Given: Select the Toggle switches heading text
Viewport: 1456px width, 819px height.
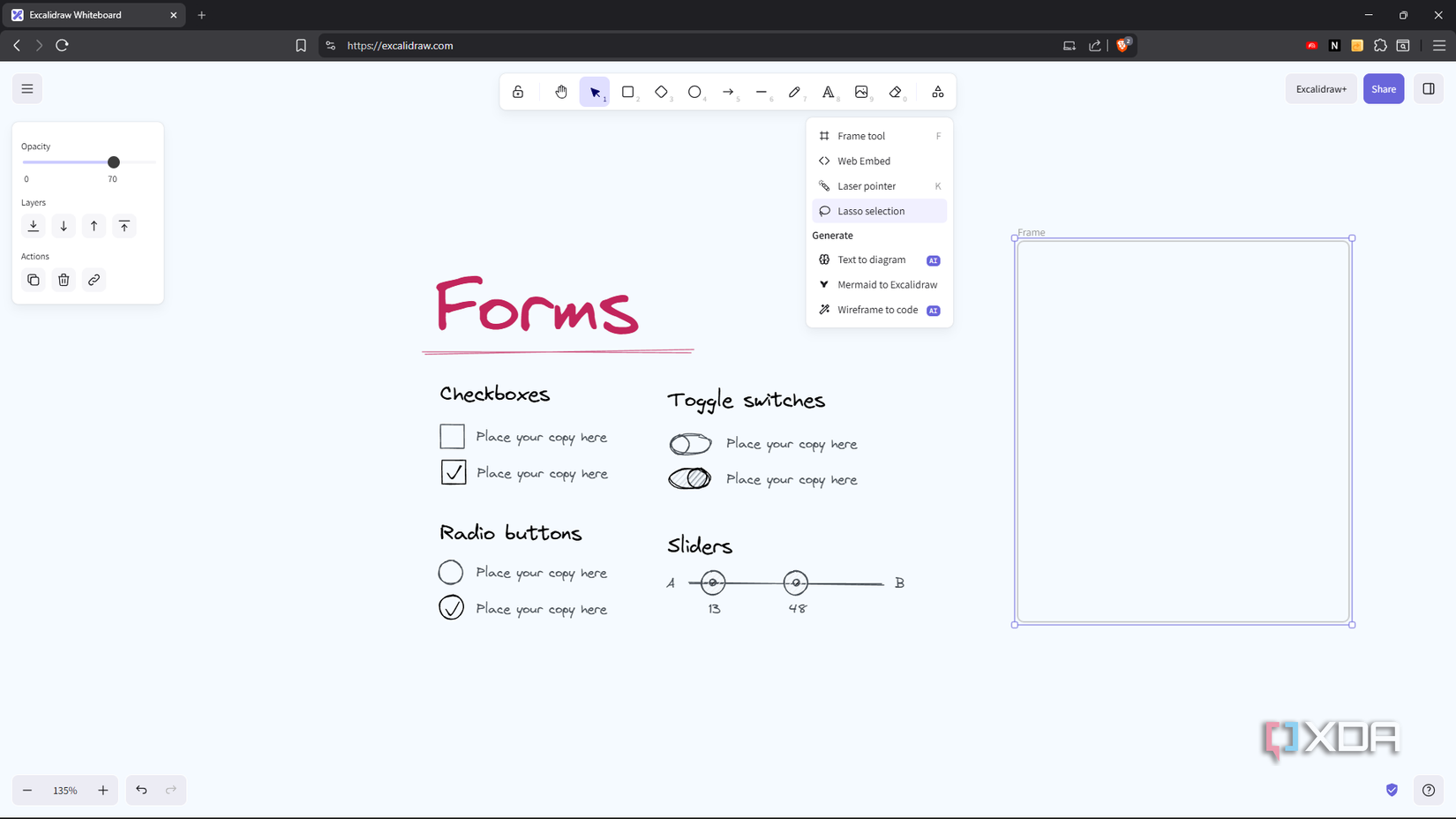Looking at the screenshot, I should pyautogui.click(x=747, y=402).
